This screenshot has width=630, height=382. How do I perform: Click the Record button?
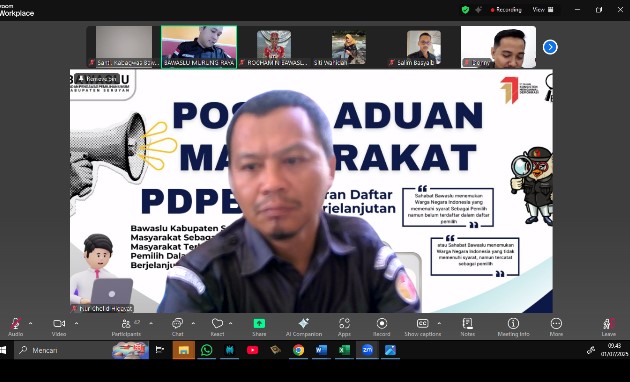click(382, 327)
